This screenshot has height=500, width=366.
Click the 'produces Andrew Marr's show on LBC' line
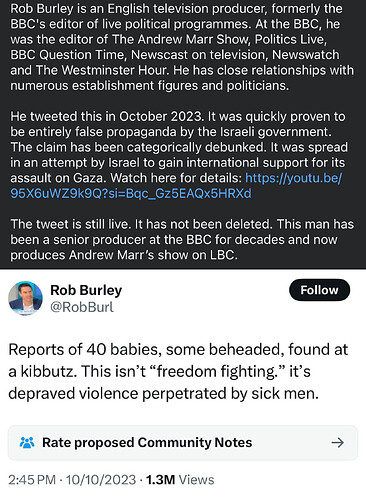(124, 255)
